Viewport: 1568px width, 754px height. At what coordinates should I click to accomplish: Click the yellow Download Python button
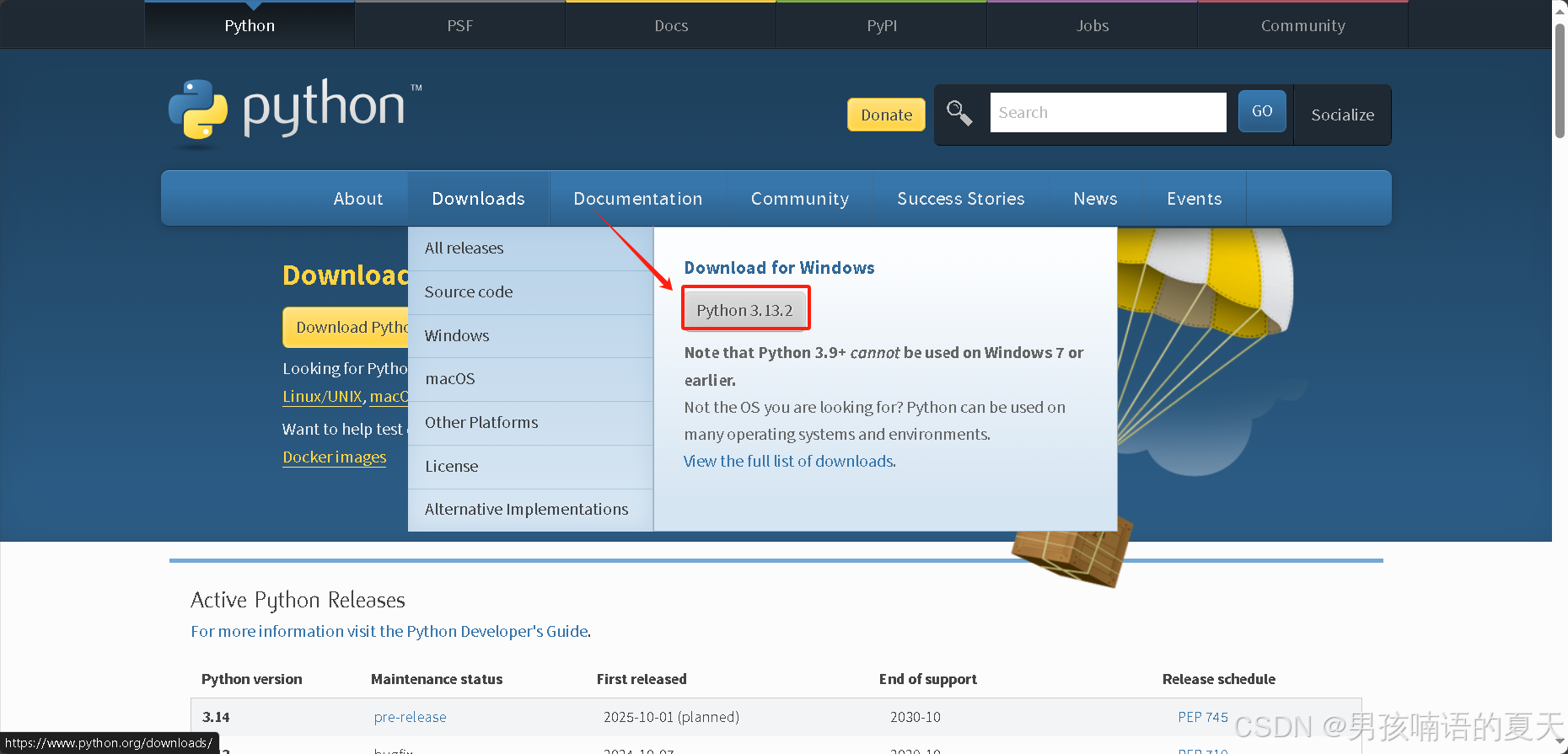346,328
